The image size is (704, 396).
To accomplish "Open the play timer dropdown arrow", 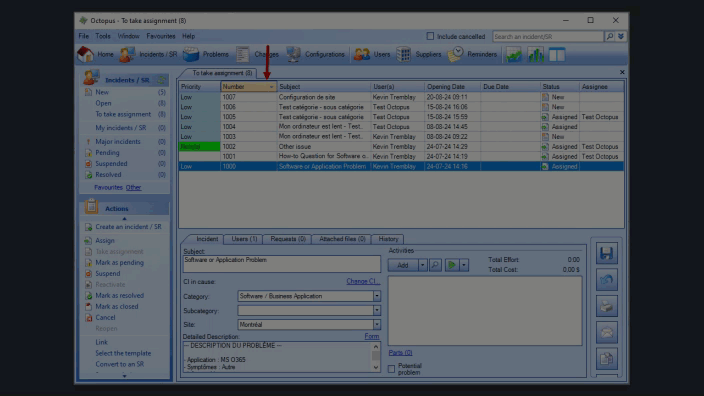I will pyautogui.click(x=464, y=265).
